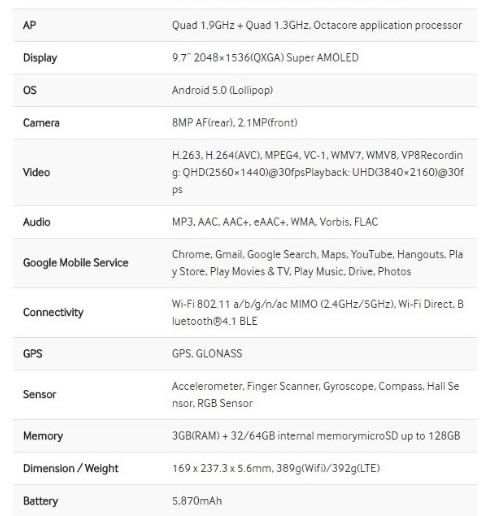Select the Memory row label
The height and width of the screenshot is (516, 491).
point(43,436)
